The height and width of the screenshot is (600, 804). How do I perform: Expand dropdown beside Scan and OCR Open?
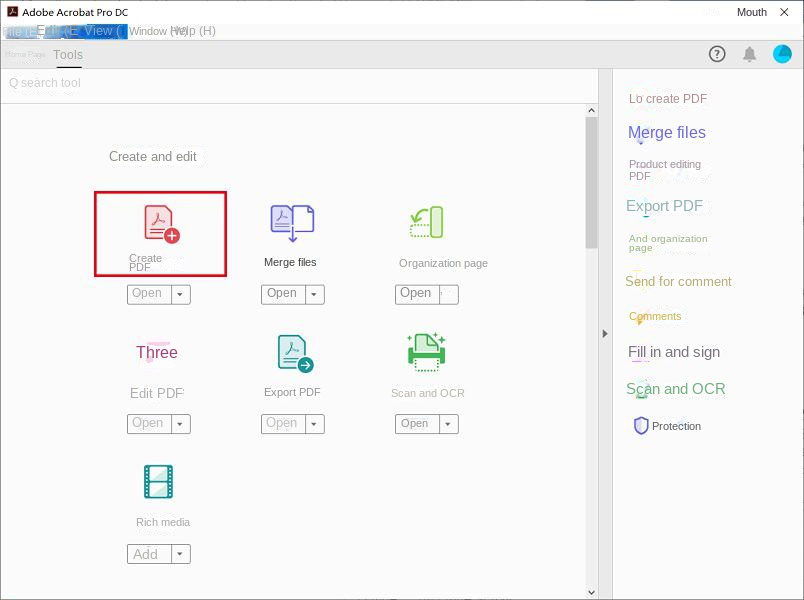tap(449, 424)
